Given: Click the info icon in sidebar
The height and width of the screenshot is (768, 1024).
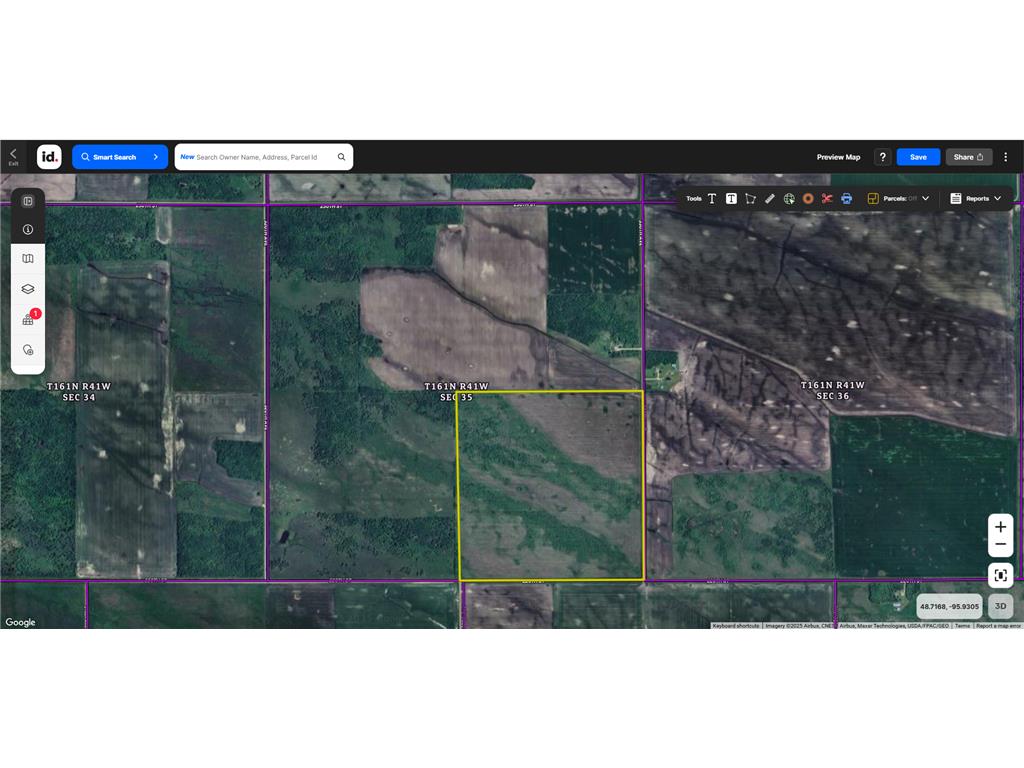Looking at the screenshot, I should 28,229.
